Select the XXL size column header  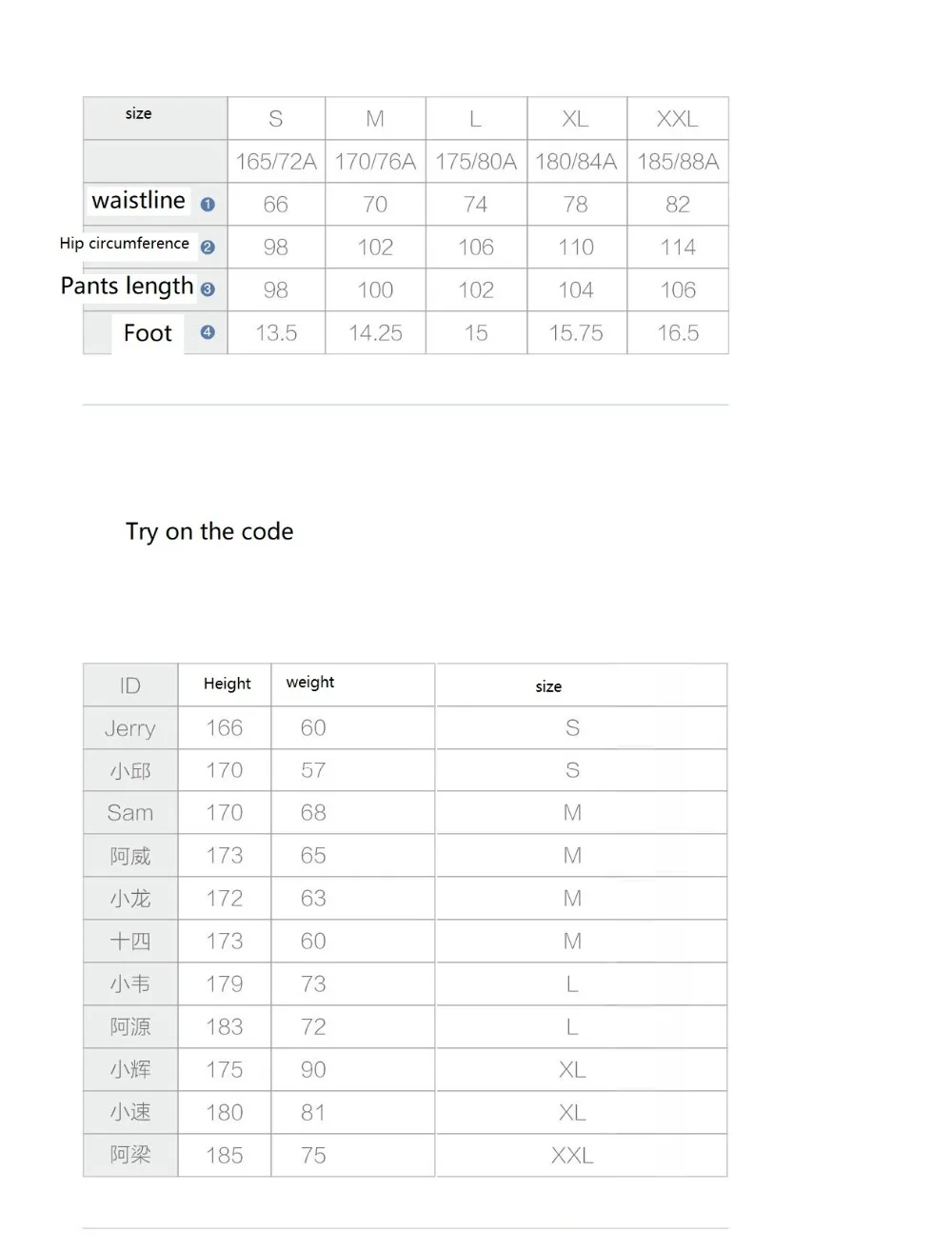click(x=678, y=119)
